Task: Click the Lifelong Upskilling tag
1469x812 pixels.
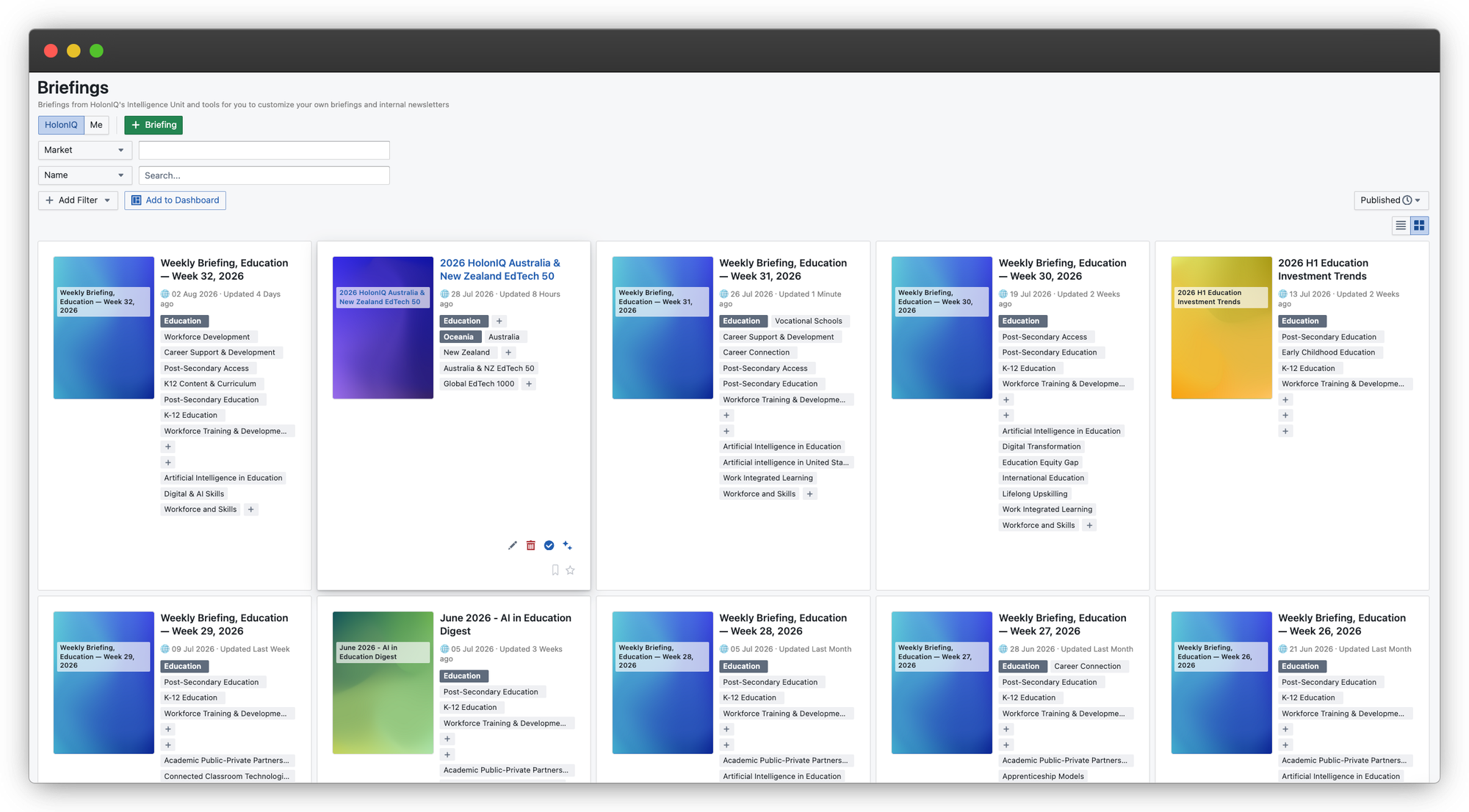Action: point(1035,494)
